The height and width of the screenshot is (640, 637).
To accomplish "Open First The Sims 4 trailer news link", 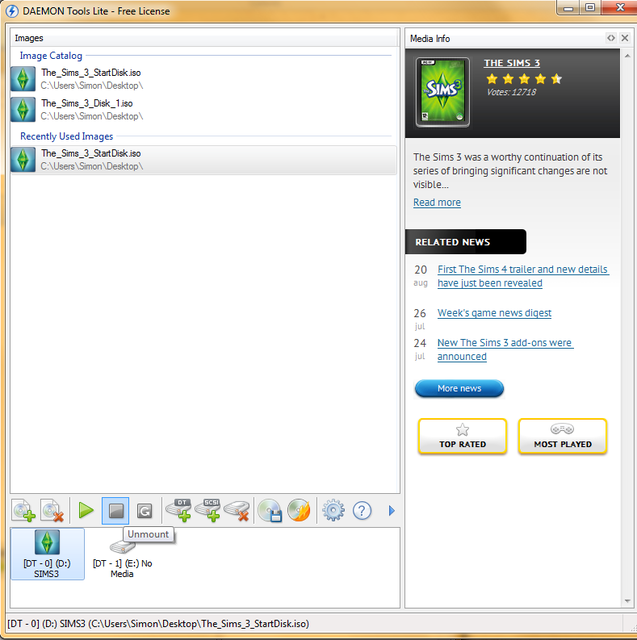I will pyautogui.click(x=523, y=276).
